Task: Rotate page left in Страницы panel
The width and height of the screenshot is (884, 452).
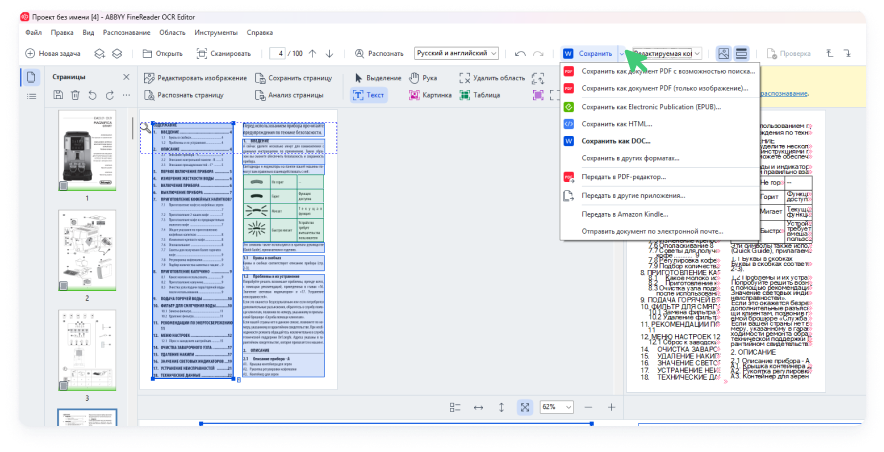Action: pos(92,95)
